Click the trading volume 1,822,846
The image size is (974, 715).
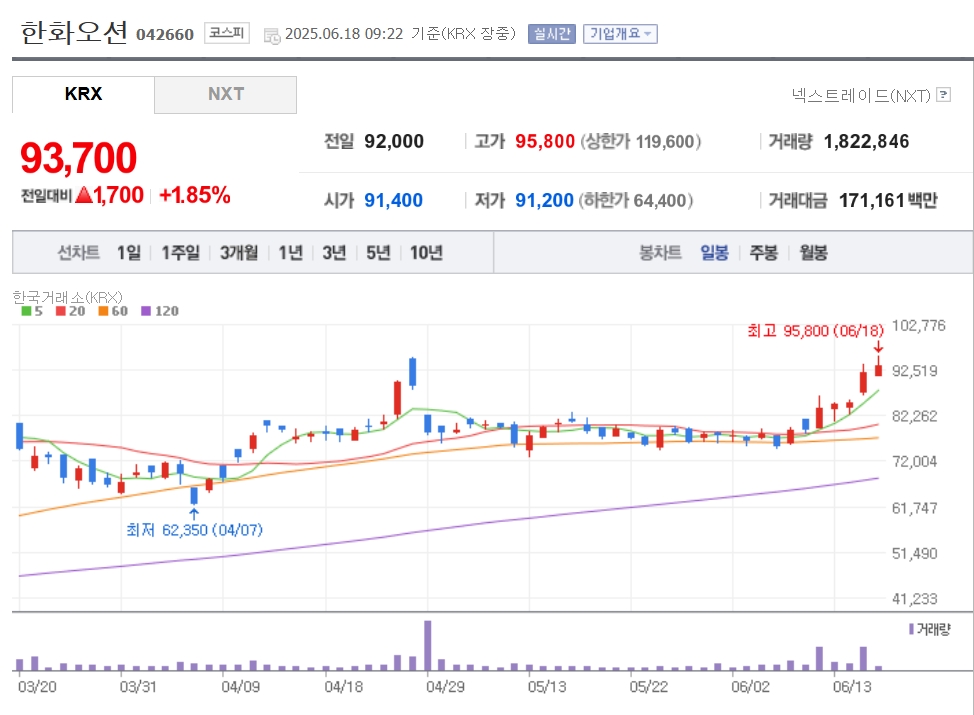click(866, 142)
